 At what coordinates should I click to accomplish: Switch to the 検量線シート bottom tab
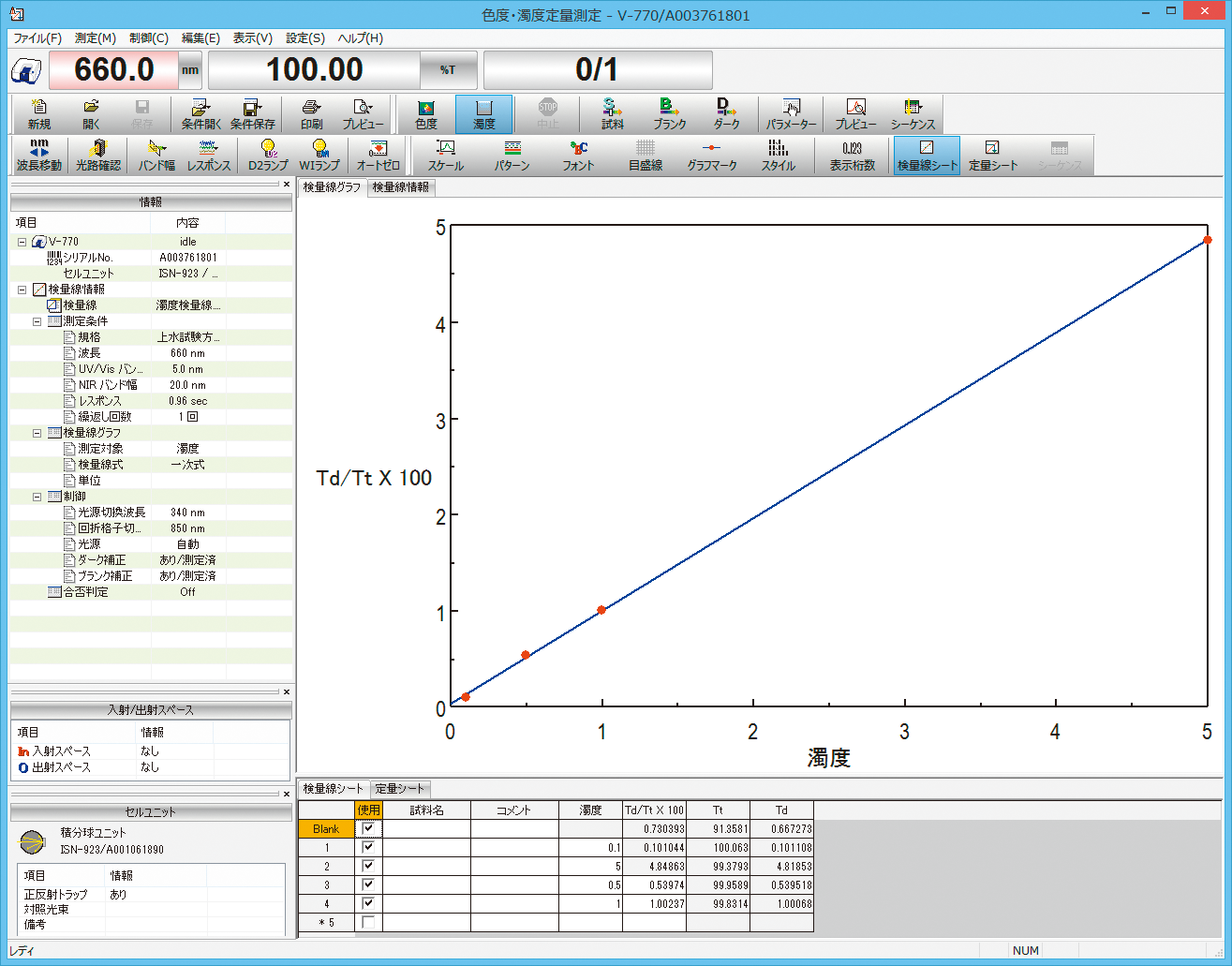pos(334,789)
